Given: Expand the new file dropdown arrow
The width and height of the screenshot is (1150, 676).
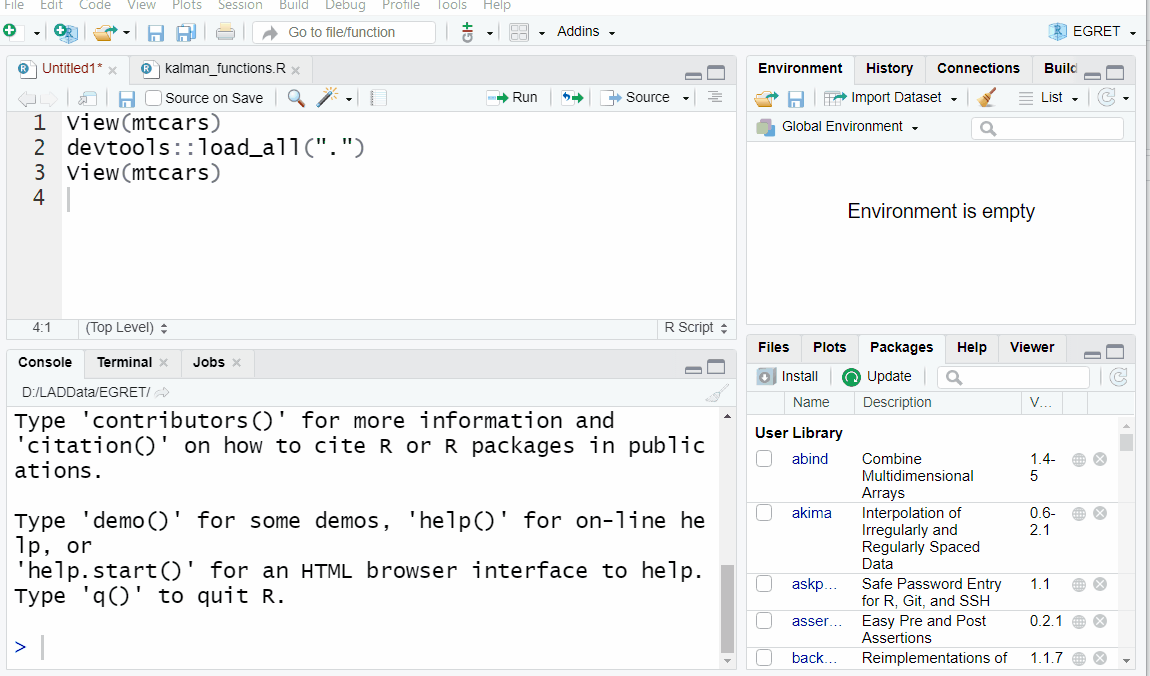Looking at the screenshot, I should [37, 33].
